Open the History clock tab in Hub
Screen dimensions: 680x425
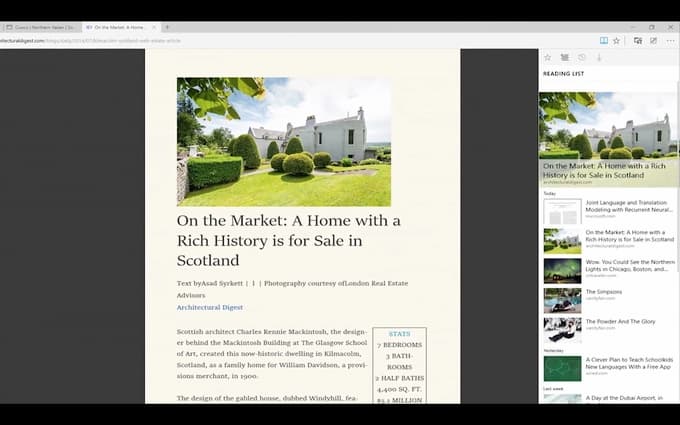coord(582,57)
